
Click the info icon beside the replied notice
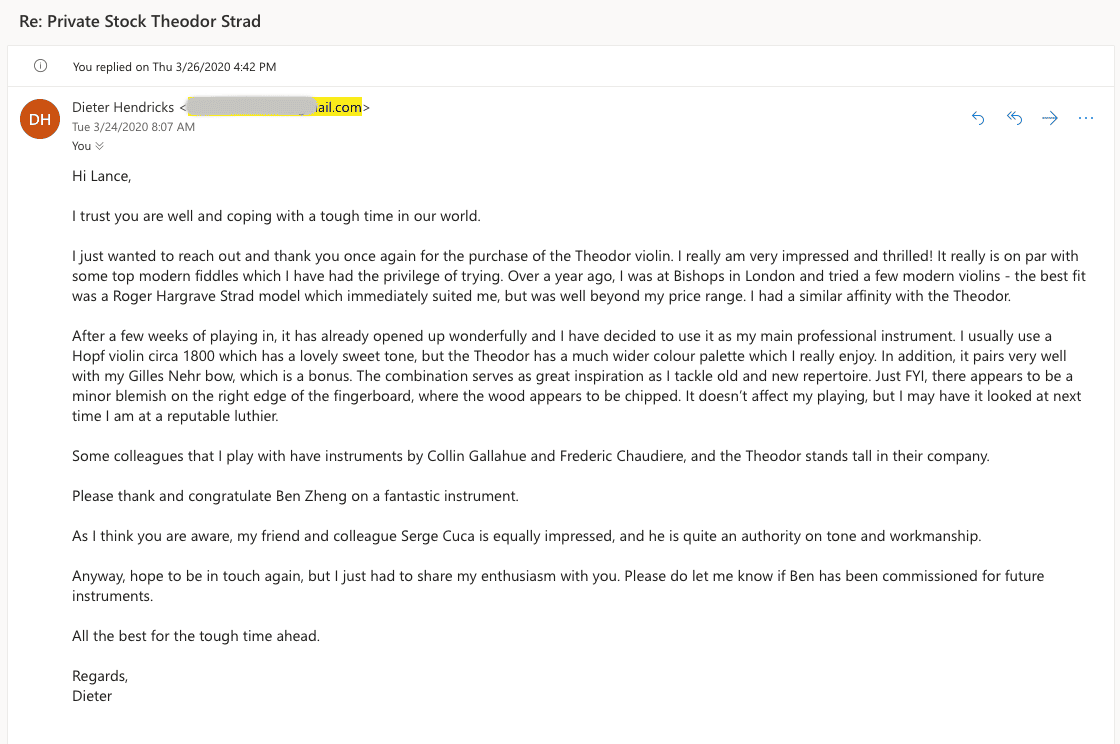[x=40, y=66]
